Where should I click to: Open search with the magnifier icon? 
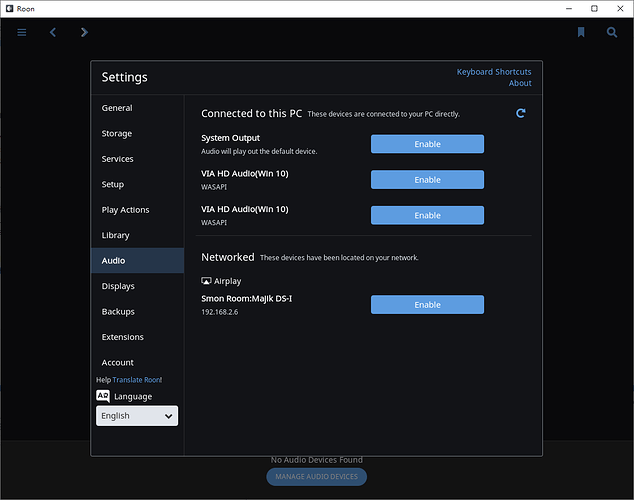coord(612,32)
